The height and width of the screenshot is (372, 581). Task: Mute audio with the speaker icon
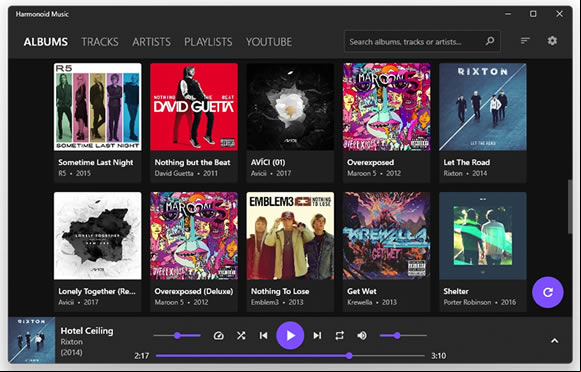click(362, 336)
